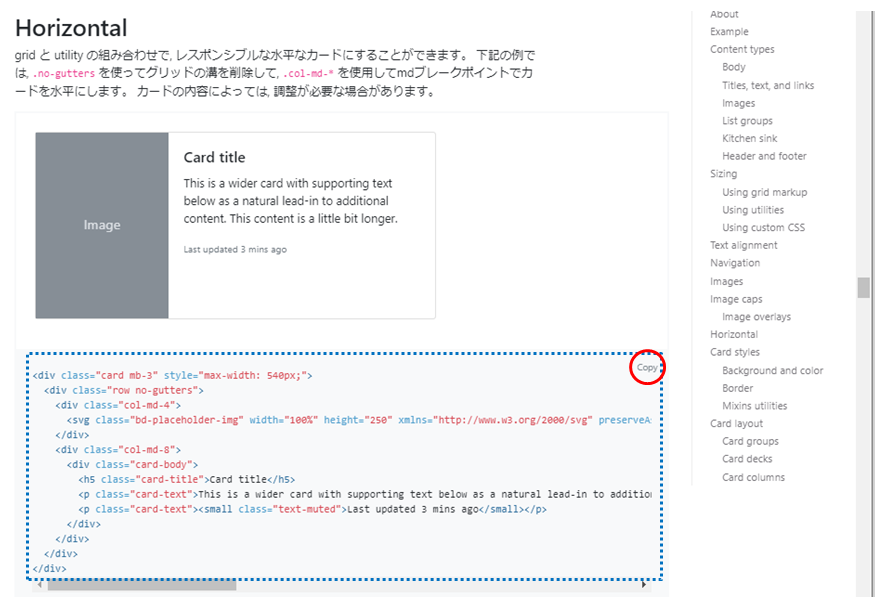The width and height of the screenshot is (875, 600).
Task: Open the List groups link
Action: click(x=747, y=121)
